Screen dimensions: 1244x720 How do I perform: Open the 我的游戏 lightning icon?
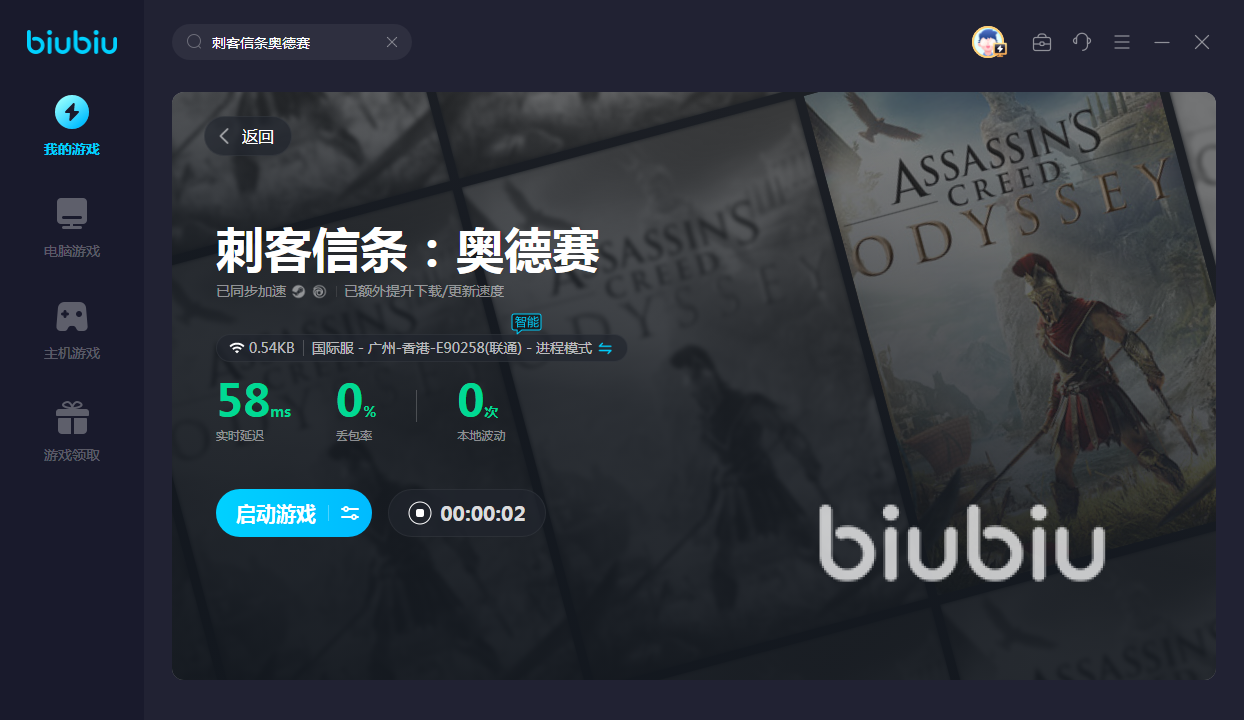[x=72, y=112]
